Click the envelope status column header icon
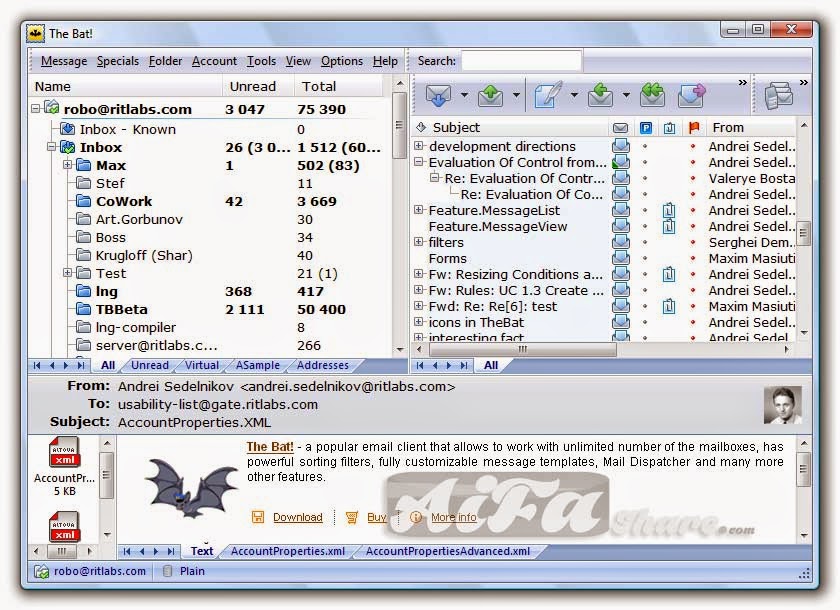 point(620,128)
